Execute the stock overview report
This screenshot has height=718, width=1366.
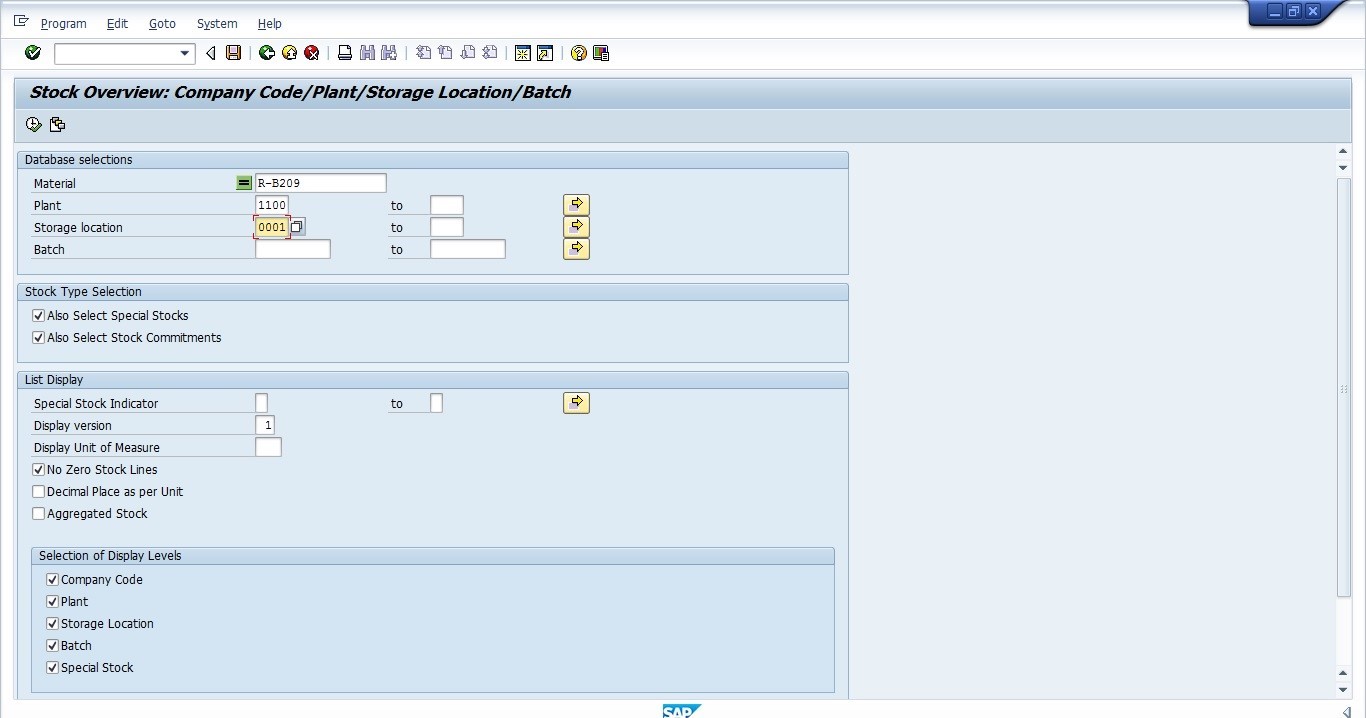[33, 124]
